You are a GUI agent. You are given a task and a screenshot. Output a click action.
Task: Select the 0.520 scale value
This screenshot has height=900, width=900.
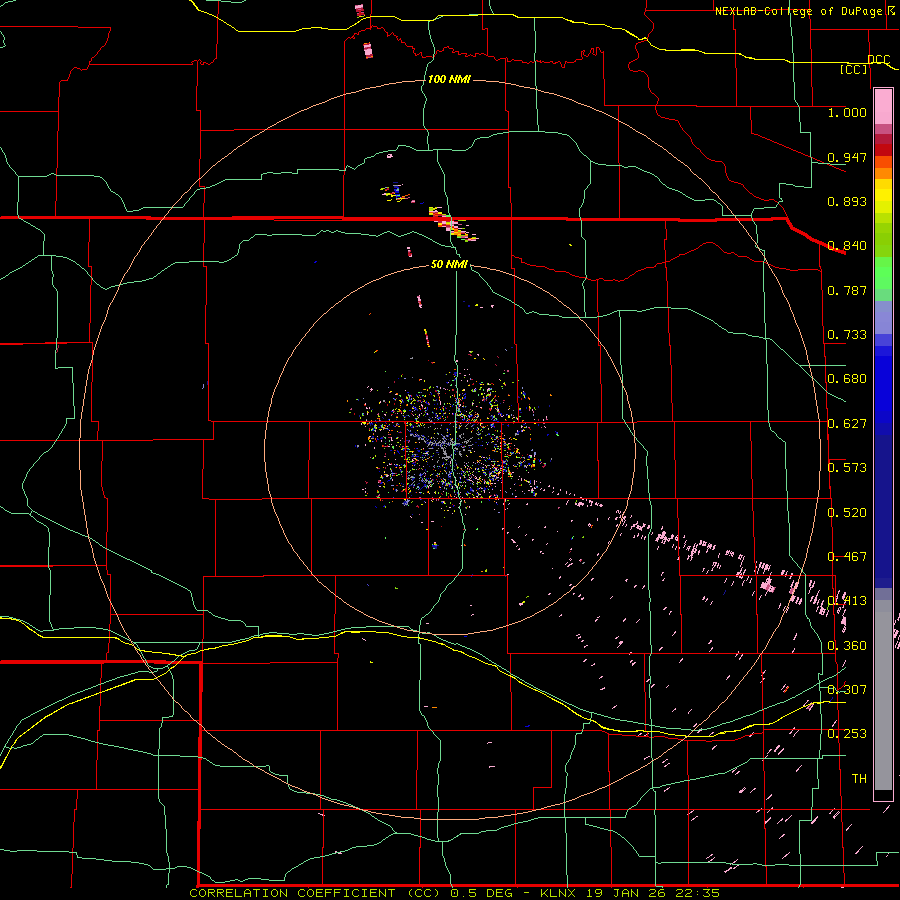[847, 513]
